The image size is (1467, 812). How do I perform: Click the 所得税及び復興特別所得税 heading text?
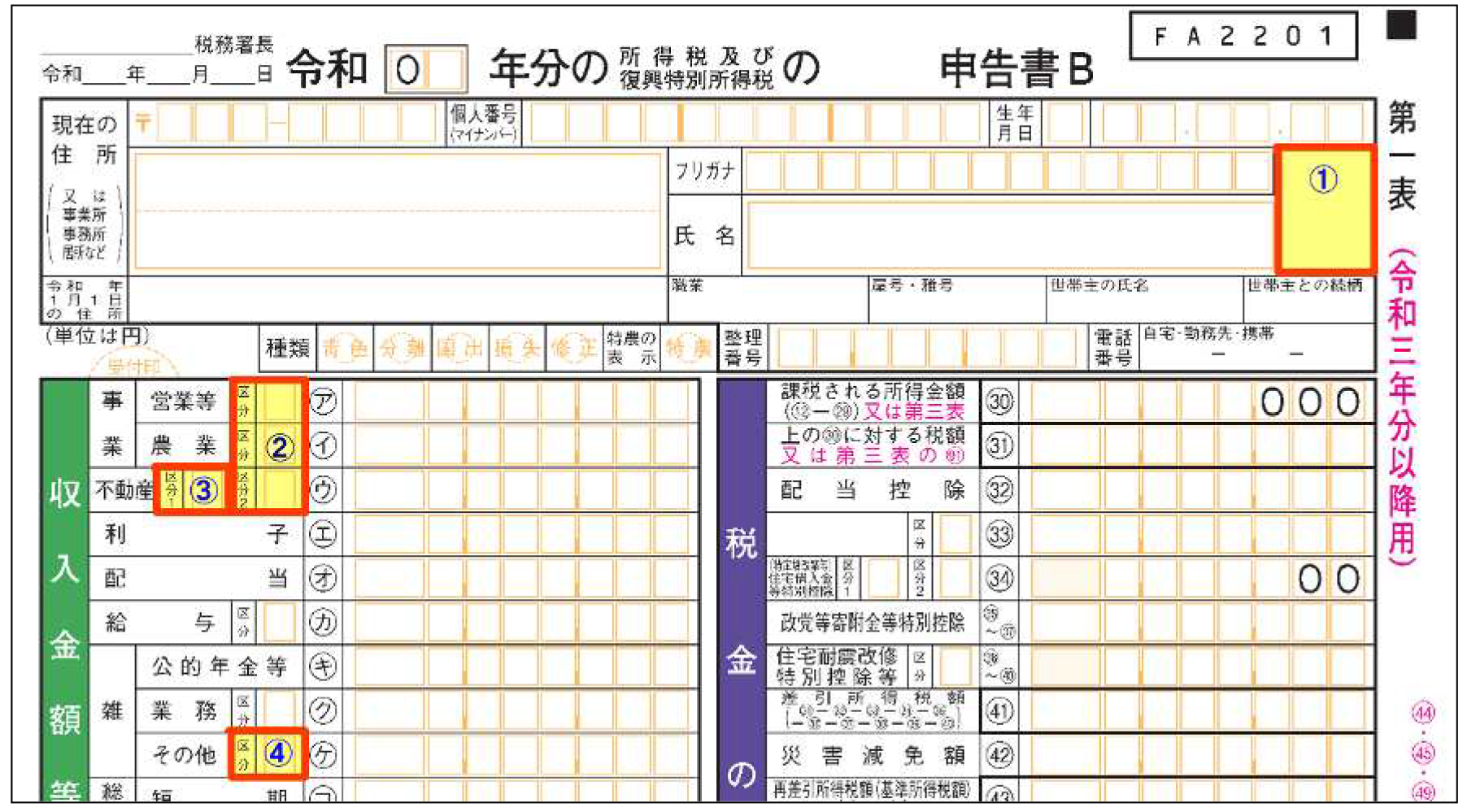696,67
